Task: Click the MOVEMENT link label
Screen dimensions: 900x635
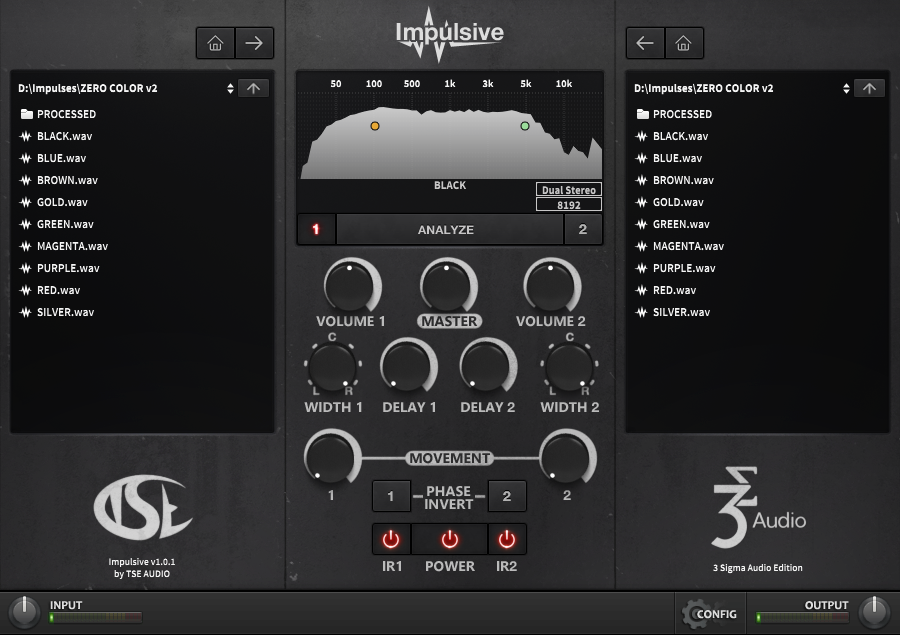Action: [x=449, y=458]
